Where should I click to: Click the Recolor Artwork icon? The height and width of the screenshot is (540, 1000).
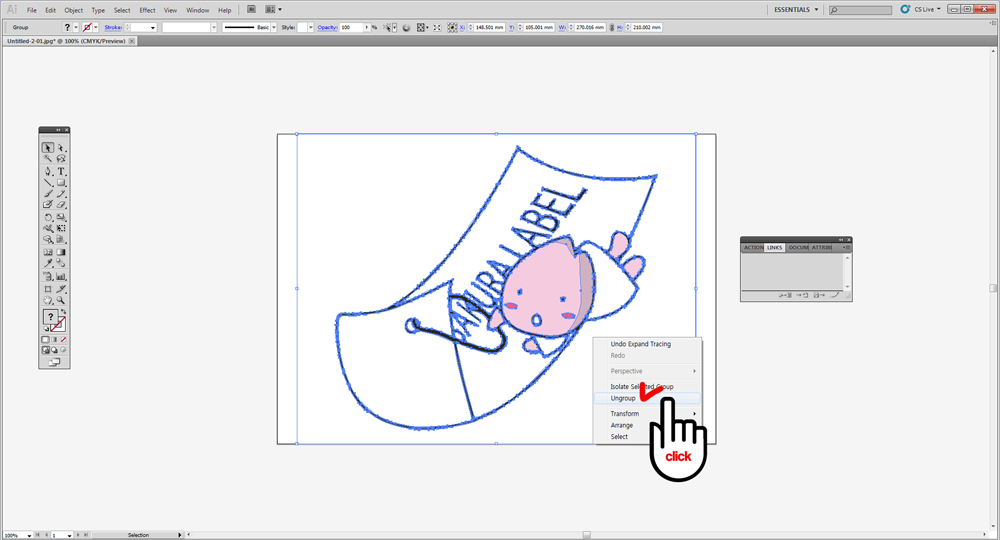406,27
